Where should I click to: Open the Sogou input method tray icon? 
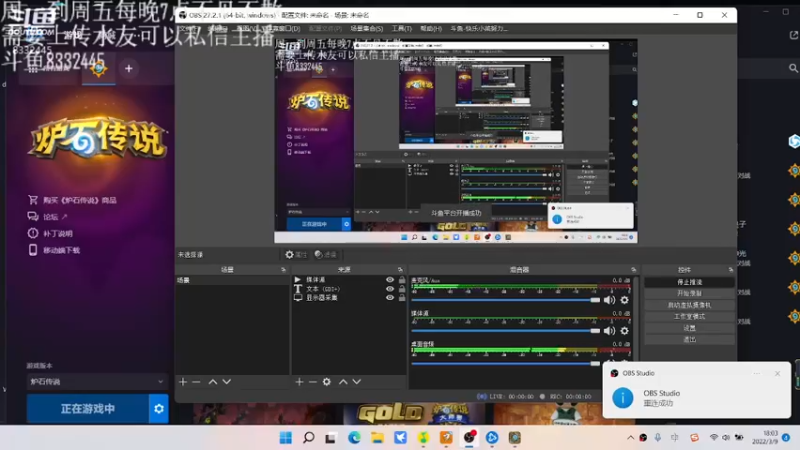tap(694, 437)
